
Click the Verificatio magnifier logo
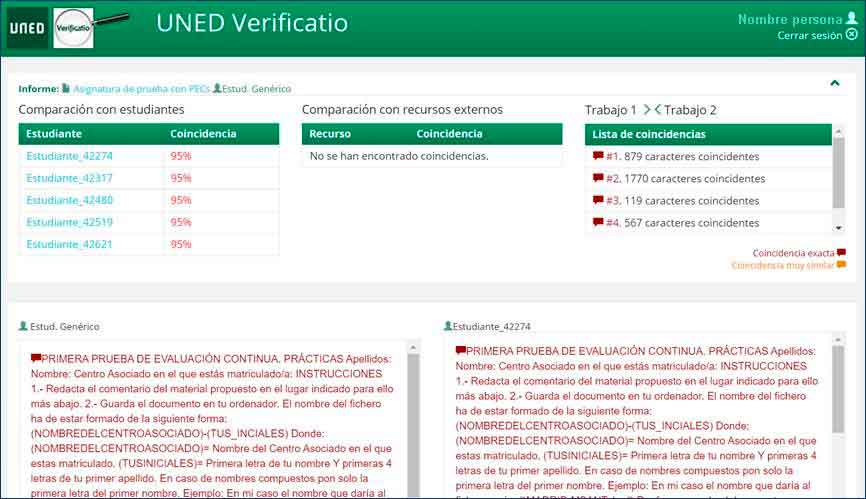pos(74,28)
